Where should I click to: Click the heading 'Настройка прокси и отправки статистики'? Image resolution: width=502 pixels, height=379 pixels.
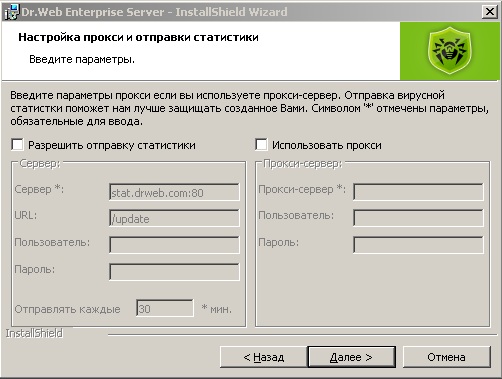coord(138,37)
